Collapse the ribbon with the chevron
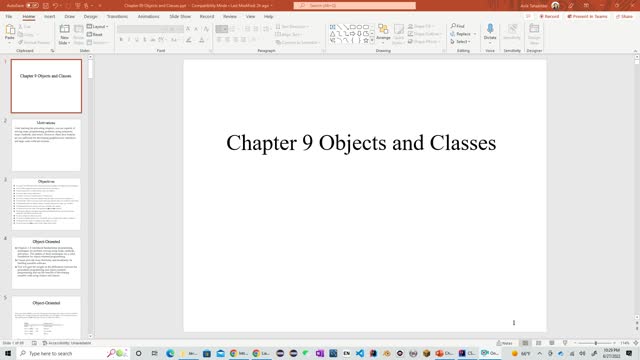The height and width of the screenshot is (360, 640). click(635, 51)
